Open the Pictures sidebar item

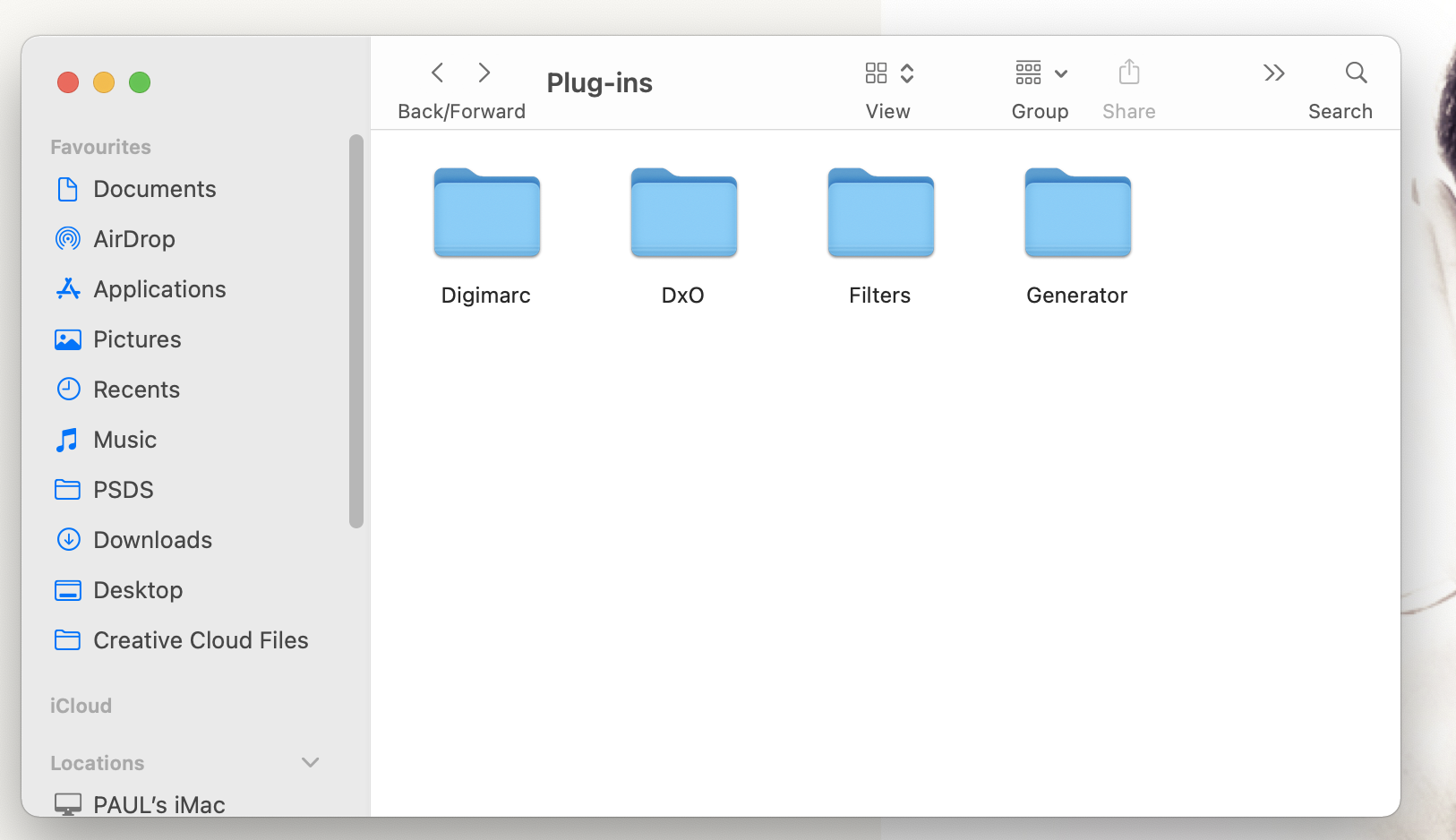(137, 339)
